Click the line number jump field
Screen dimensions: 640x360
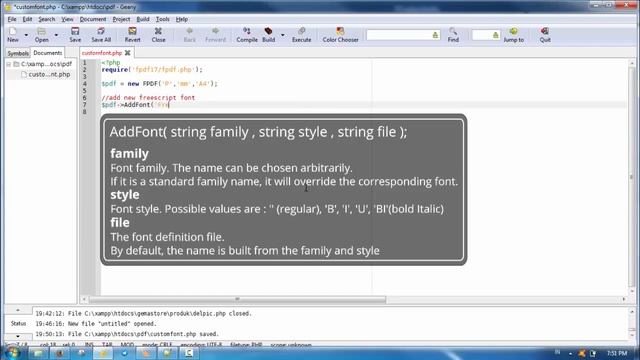486,35
